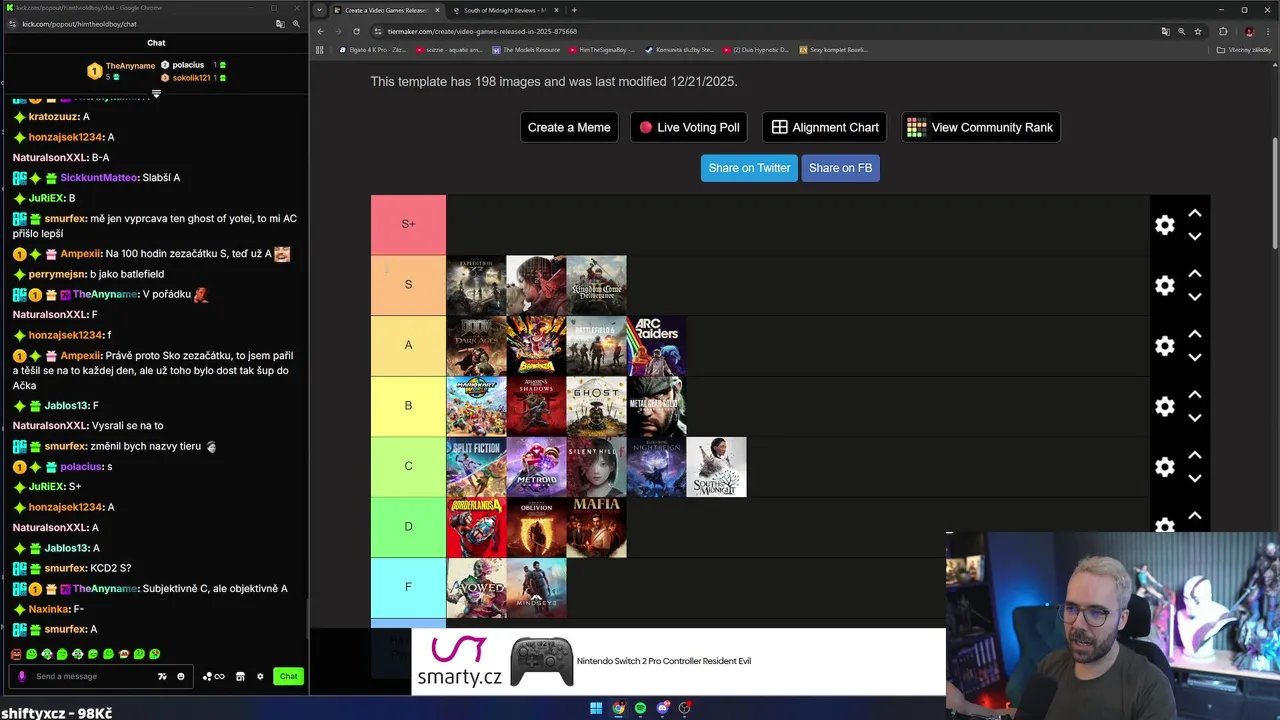Click the Nintendo Switch 2 Pro Controller ad
The height and width of the screenshot is (720, 1280).
point(678,661)
